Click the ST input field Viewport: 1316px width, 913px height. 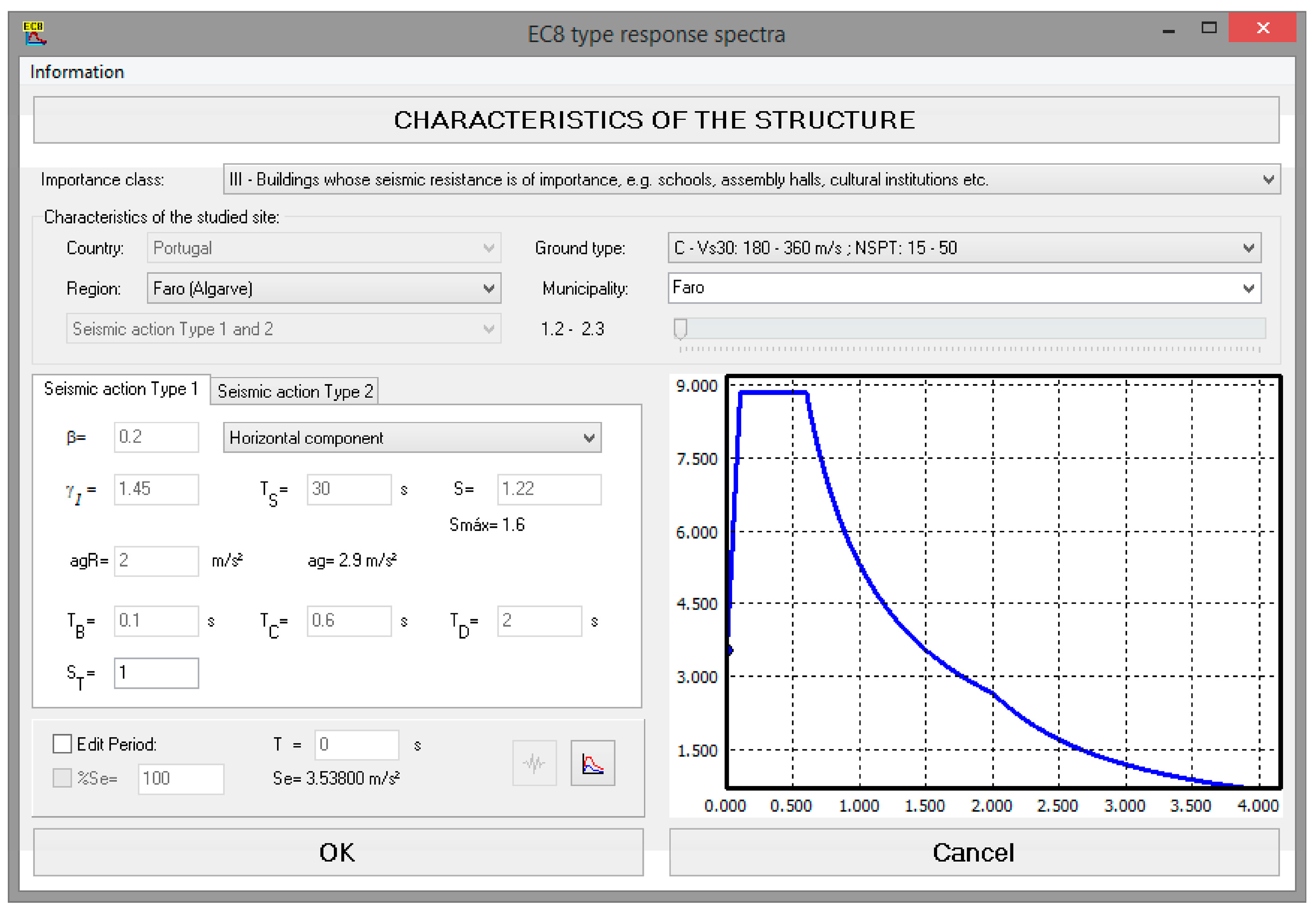[x=156, y=674]
